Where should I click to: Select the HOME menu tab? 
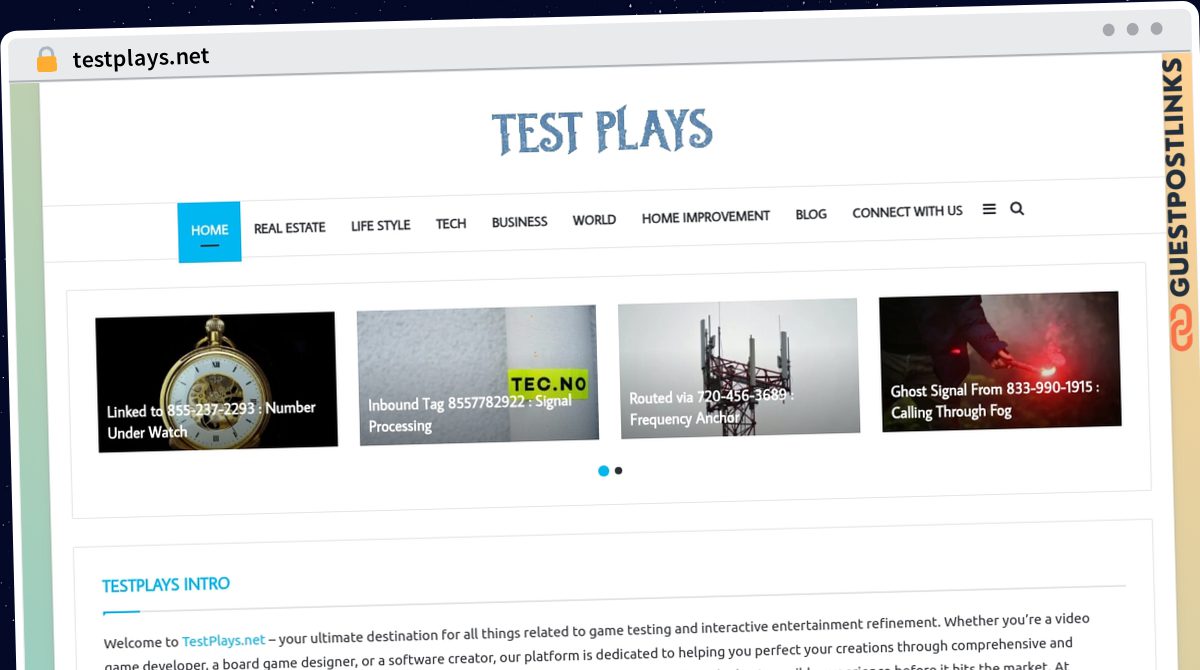point(209,232)
